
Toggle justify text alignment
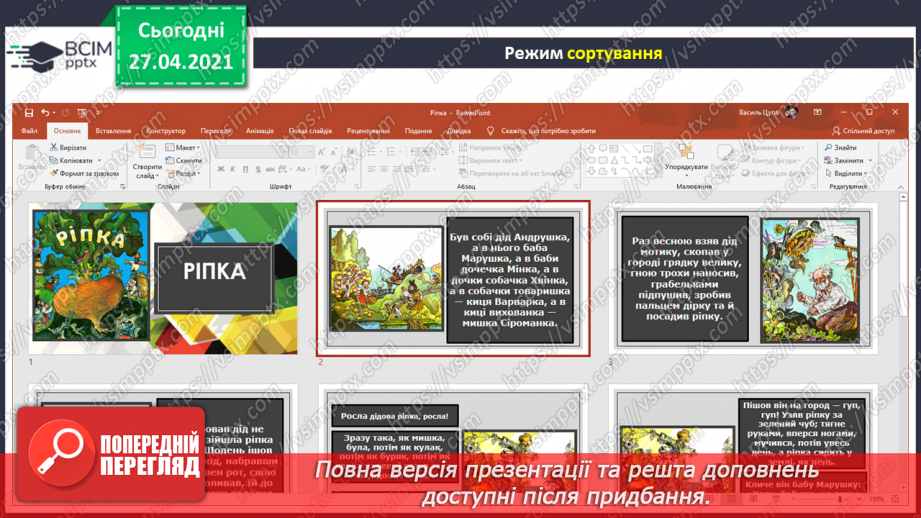[409, 169]
